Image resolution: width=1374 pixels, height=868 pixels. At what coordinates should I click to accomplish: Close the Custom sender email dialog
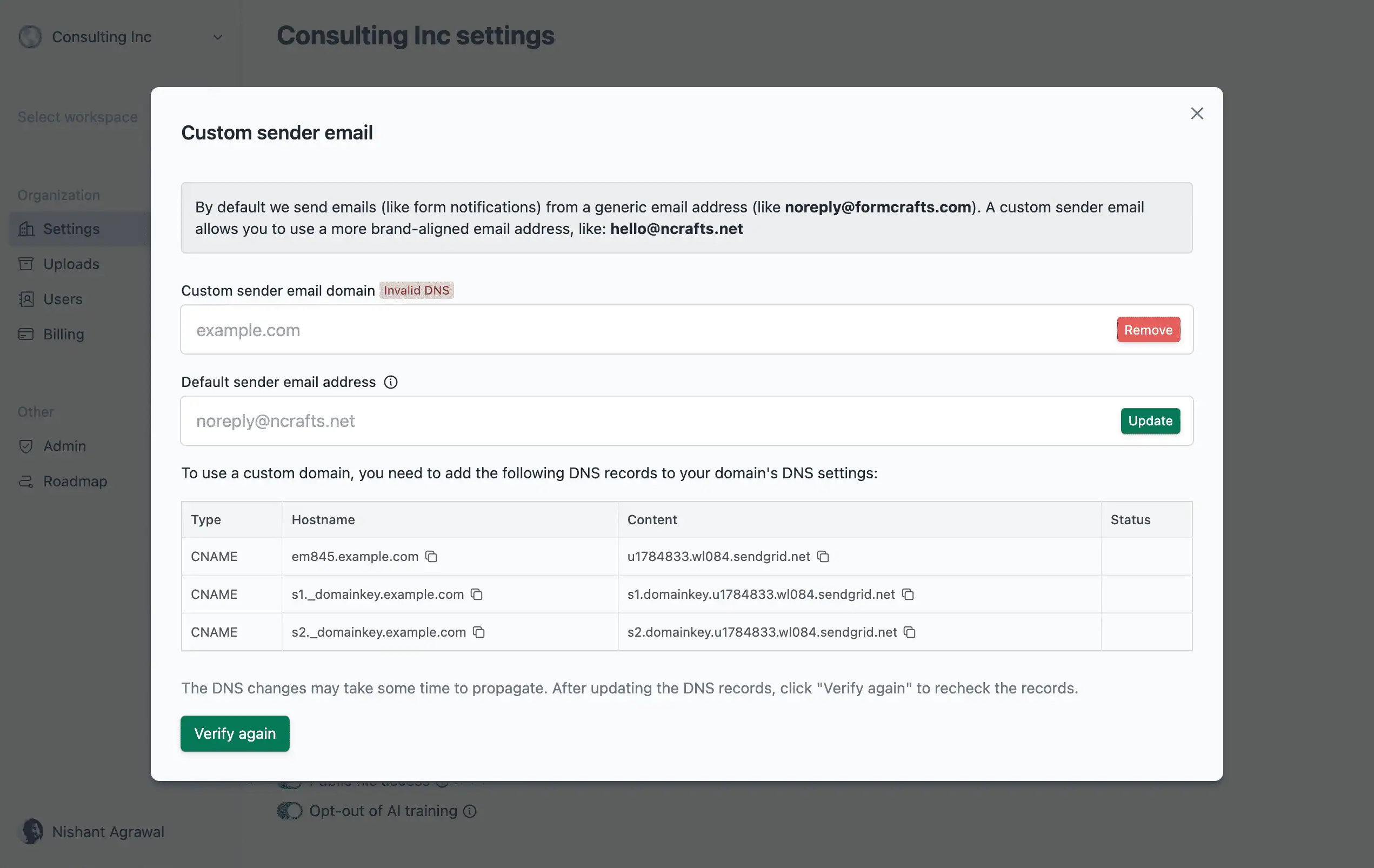pyautogui.click(x=1197, y=113)
